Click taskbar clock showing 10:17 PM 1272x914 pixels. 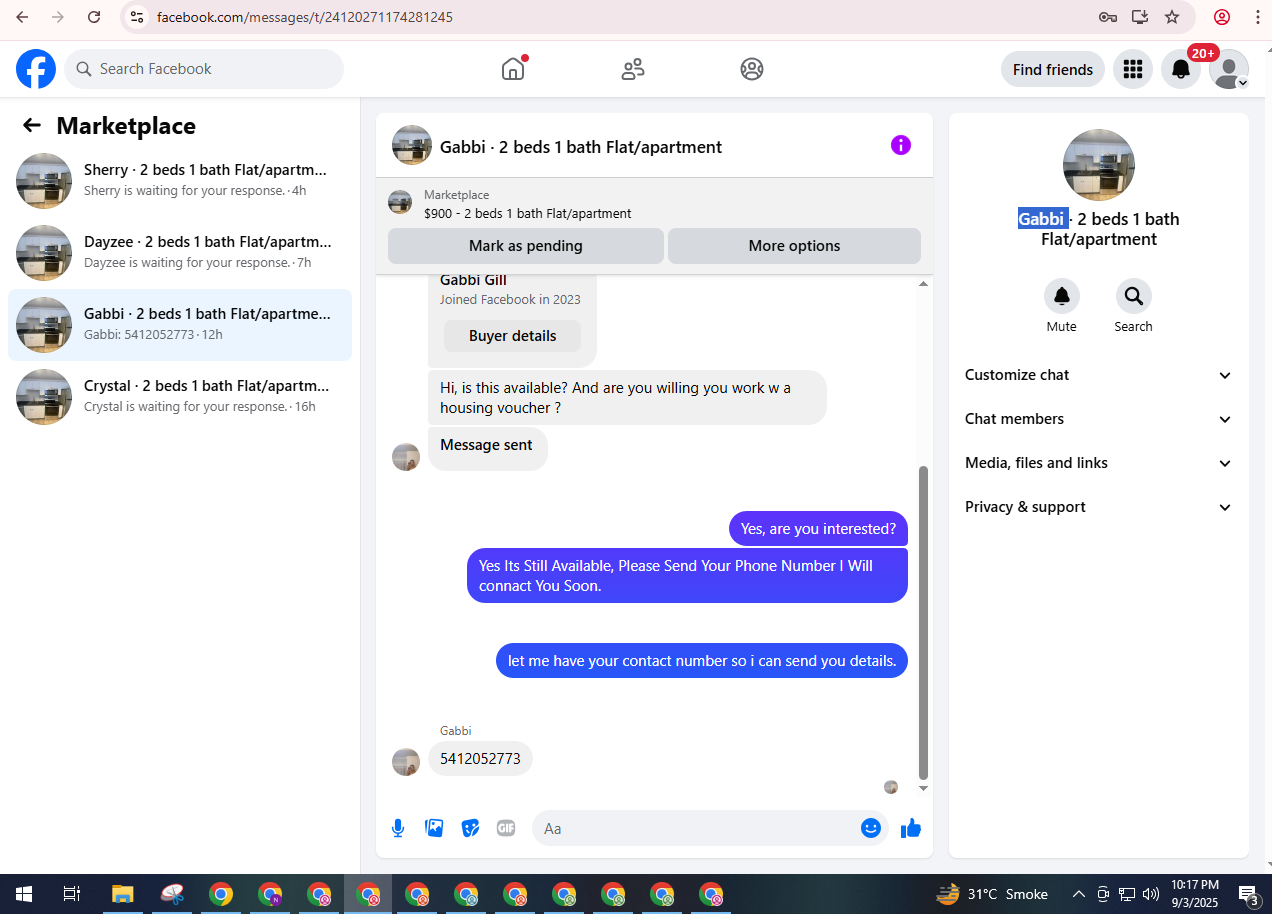[x=1195, y=894]
